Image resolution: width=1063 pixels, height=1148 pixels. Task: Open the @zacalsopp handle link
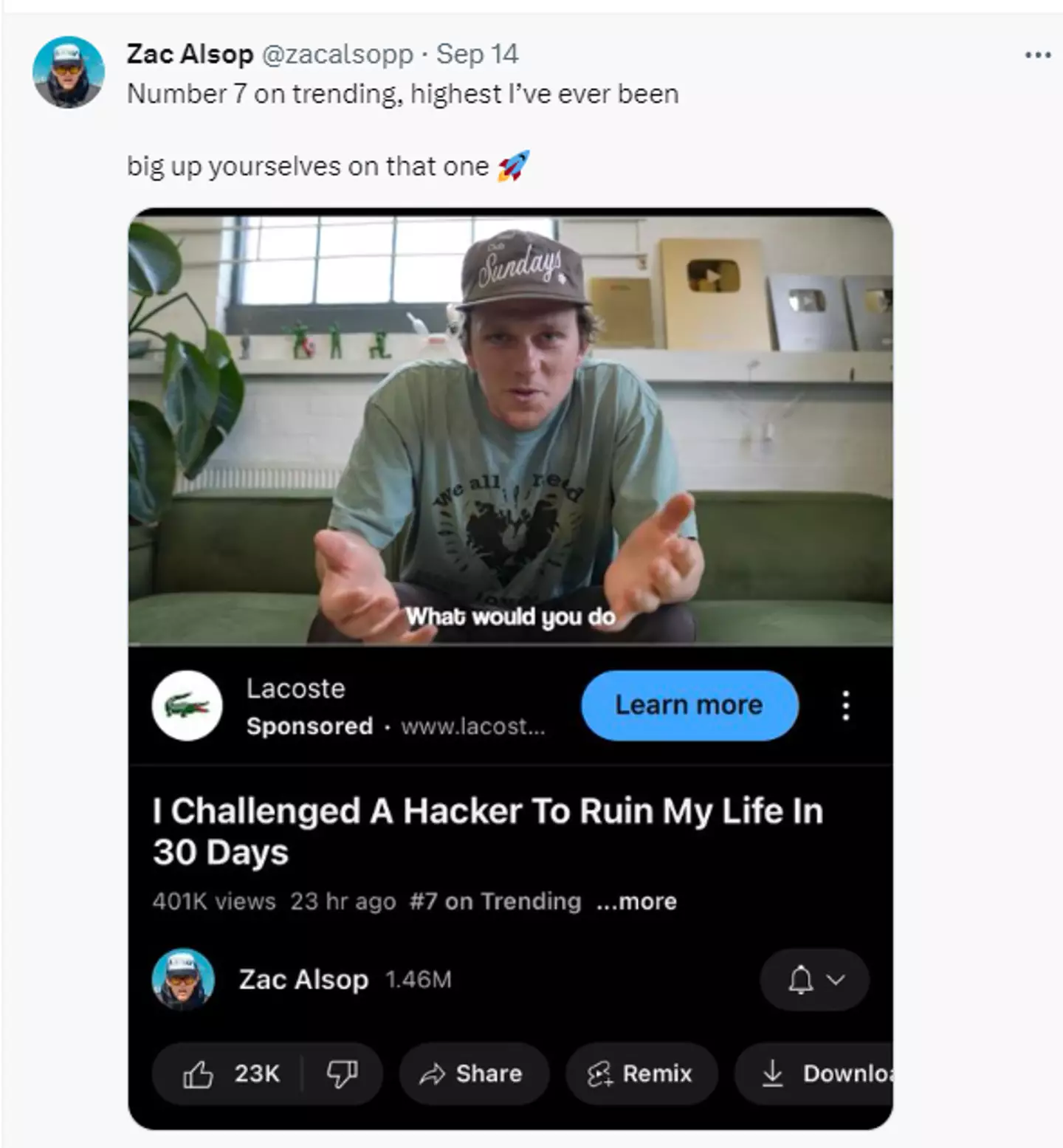click(337, 54)
